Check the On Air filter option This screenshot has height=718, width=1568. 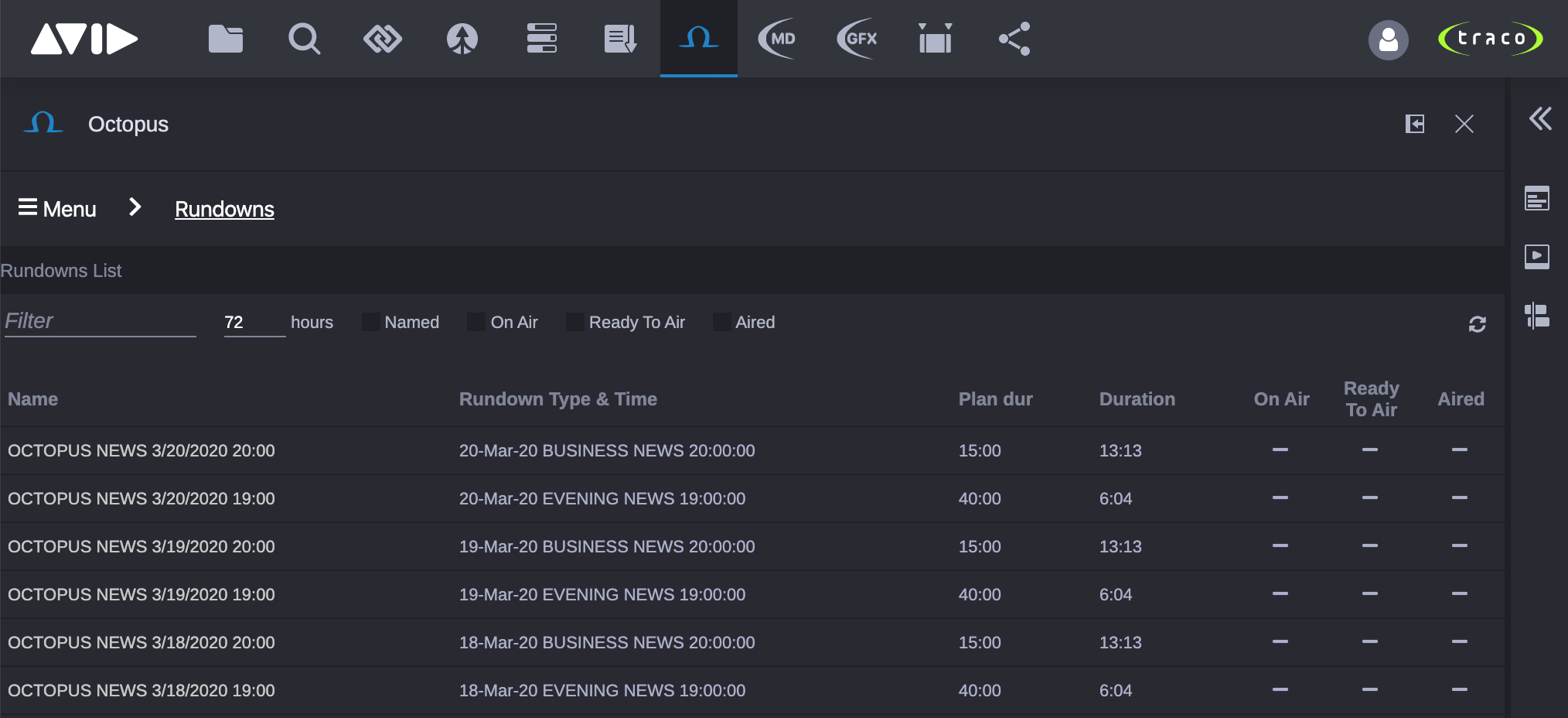coord(475,321)
